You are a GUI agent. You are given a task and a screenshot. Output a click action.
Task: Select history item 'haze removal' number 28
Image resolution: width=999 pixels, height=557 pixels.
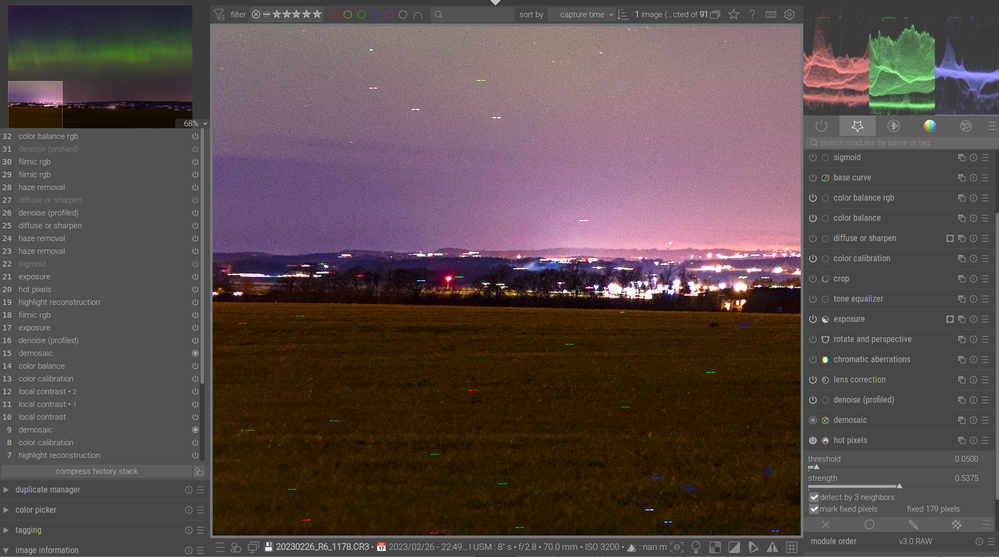(x=42, y=187)
